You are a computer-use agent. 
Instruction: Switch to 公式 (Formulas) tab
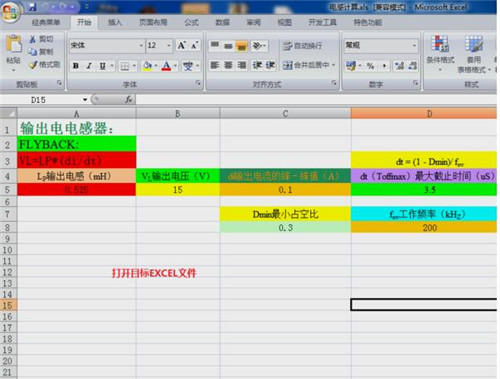(191, 22)
